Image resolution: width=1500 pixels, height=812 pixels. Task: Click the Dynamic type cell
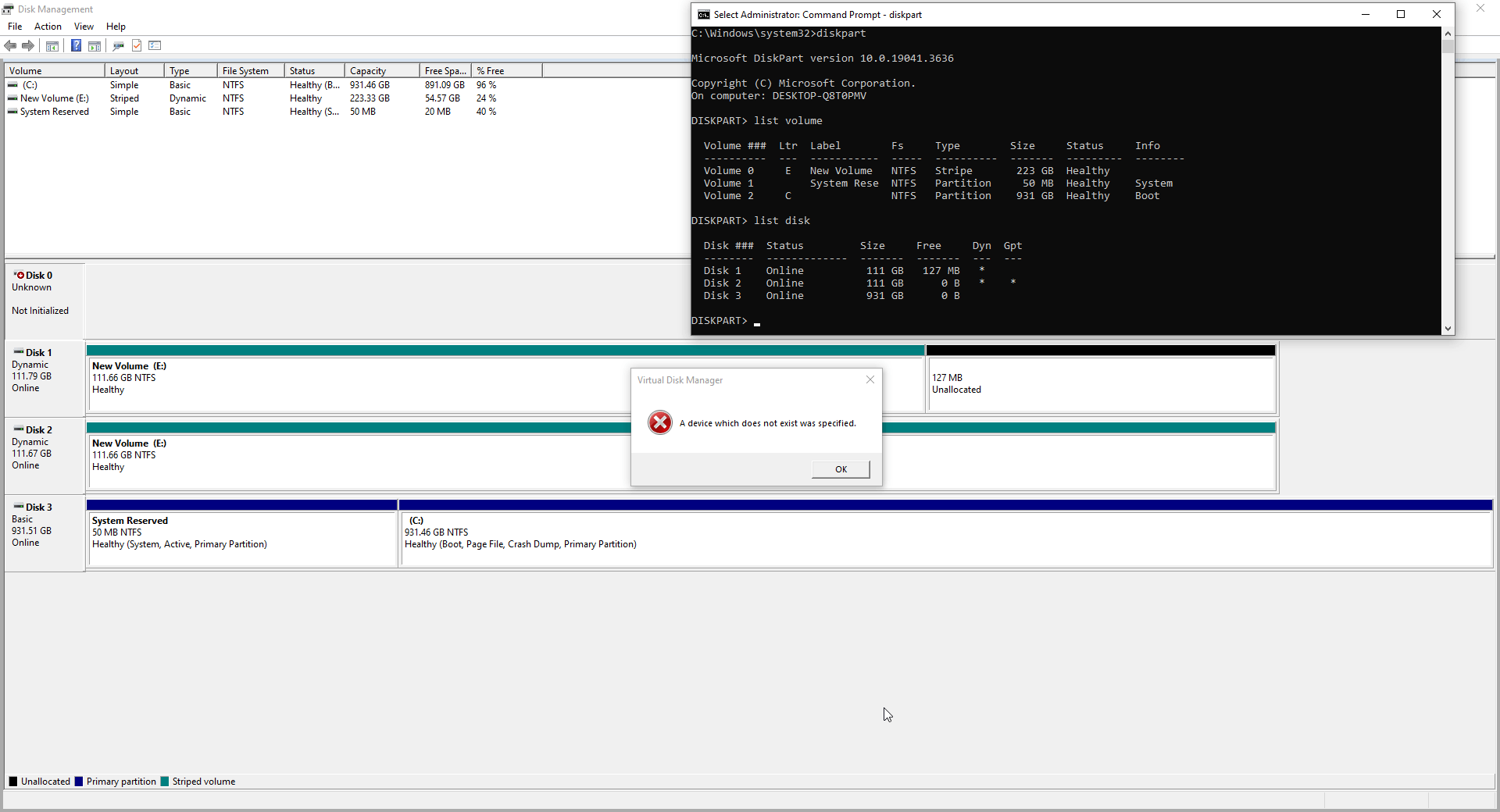click(187, 98)
